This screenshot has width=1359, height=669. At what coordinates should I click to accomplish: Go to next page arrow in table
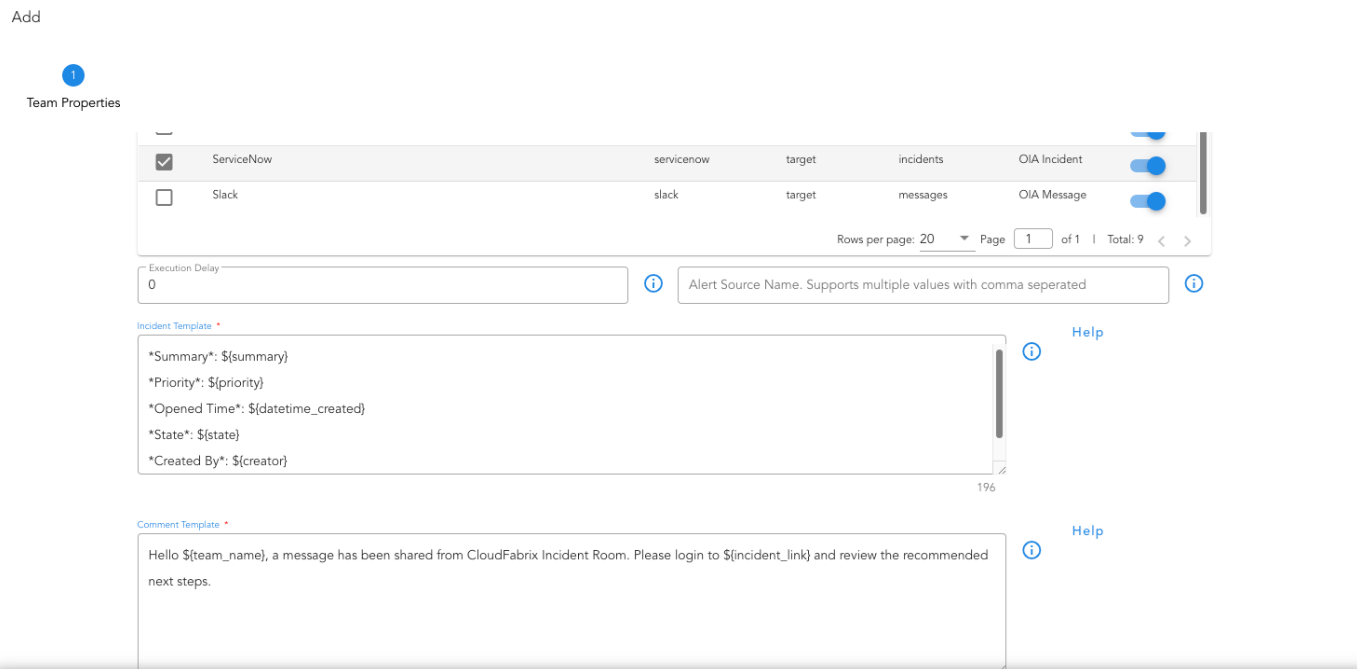[x=1187, y=241]
